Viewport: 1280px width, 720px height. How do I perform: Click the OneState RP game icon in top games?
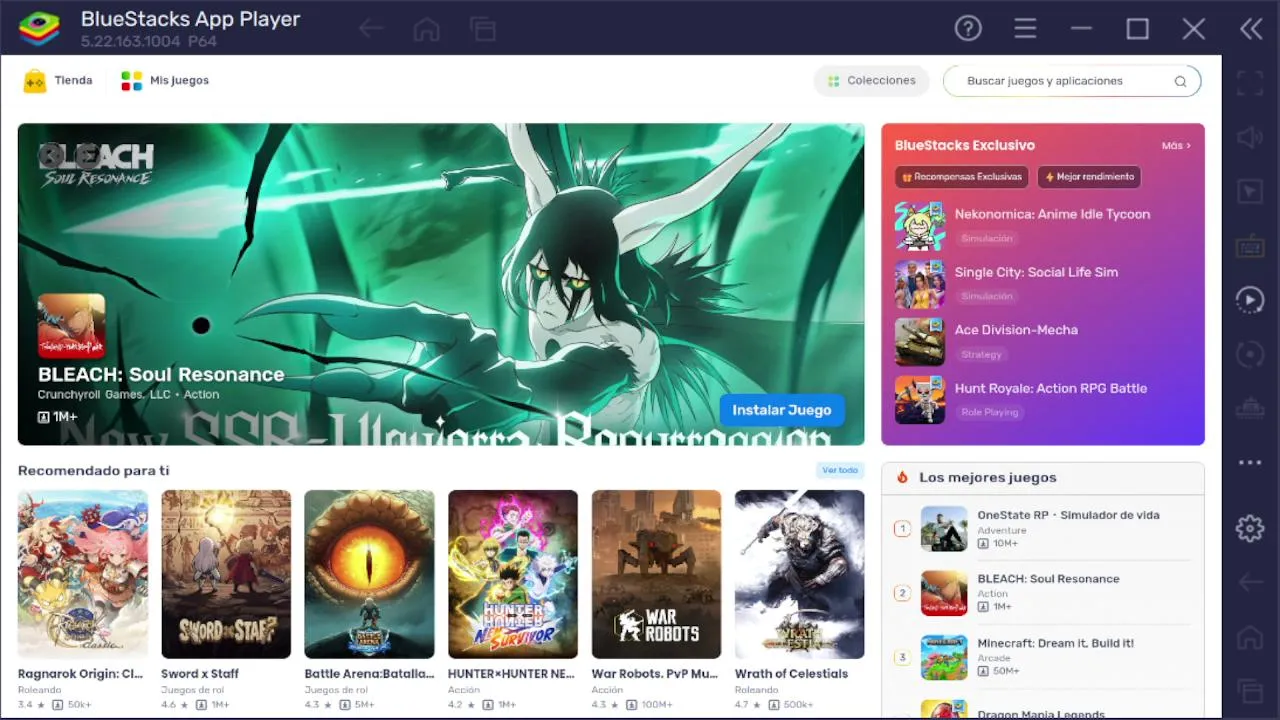pyautogui.click(x=944, y=529)
